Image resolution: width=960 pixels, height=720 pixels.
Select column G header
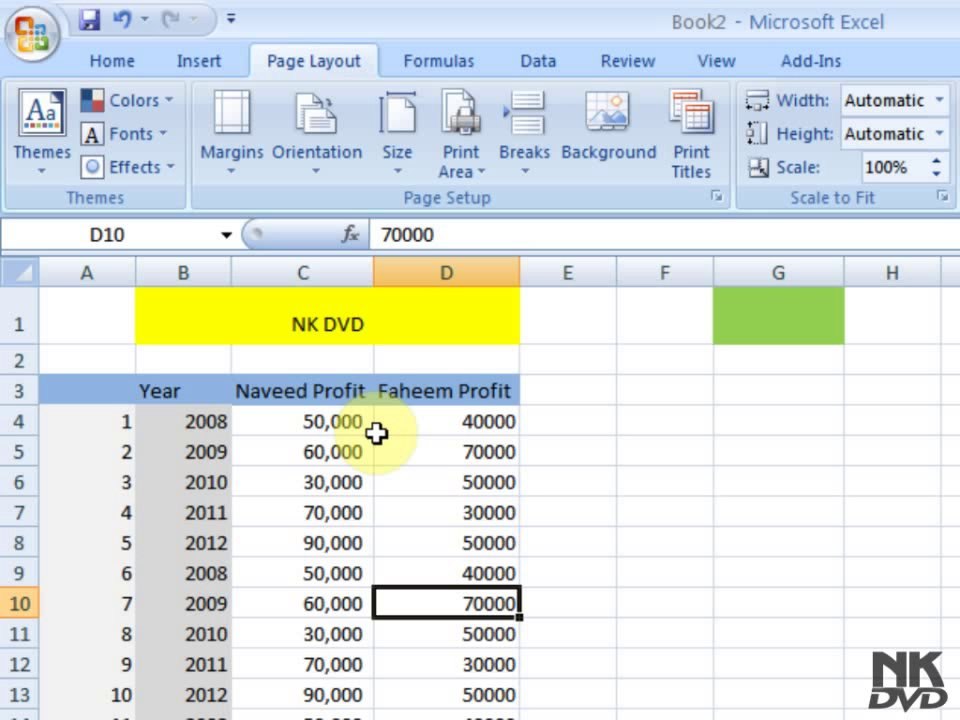pyautogui.click(x=778, y=272)
